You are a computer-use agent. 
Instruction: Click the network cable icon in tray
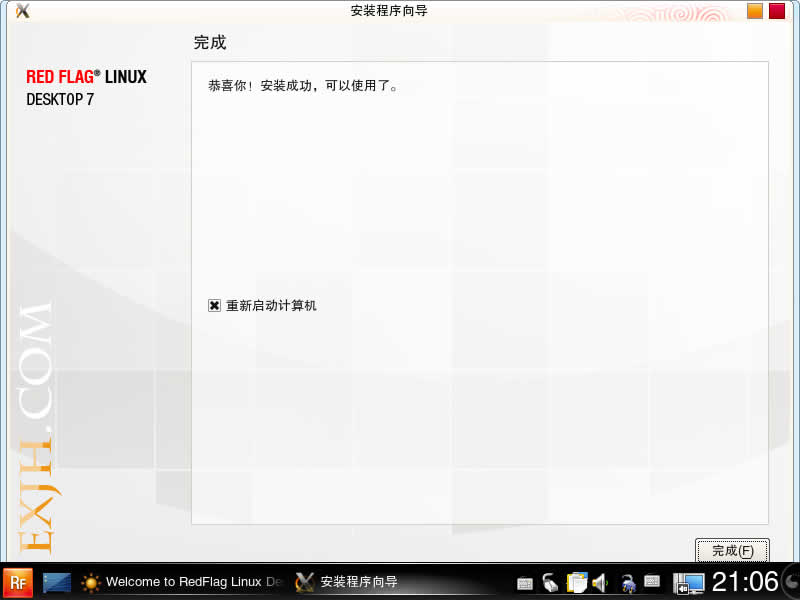tap(550, 582)
